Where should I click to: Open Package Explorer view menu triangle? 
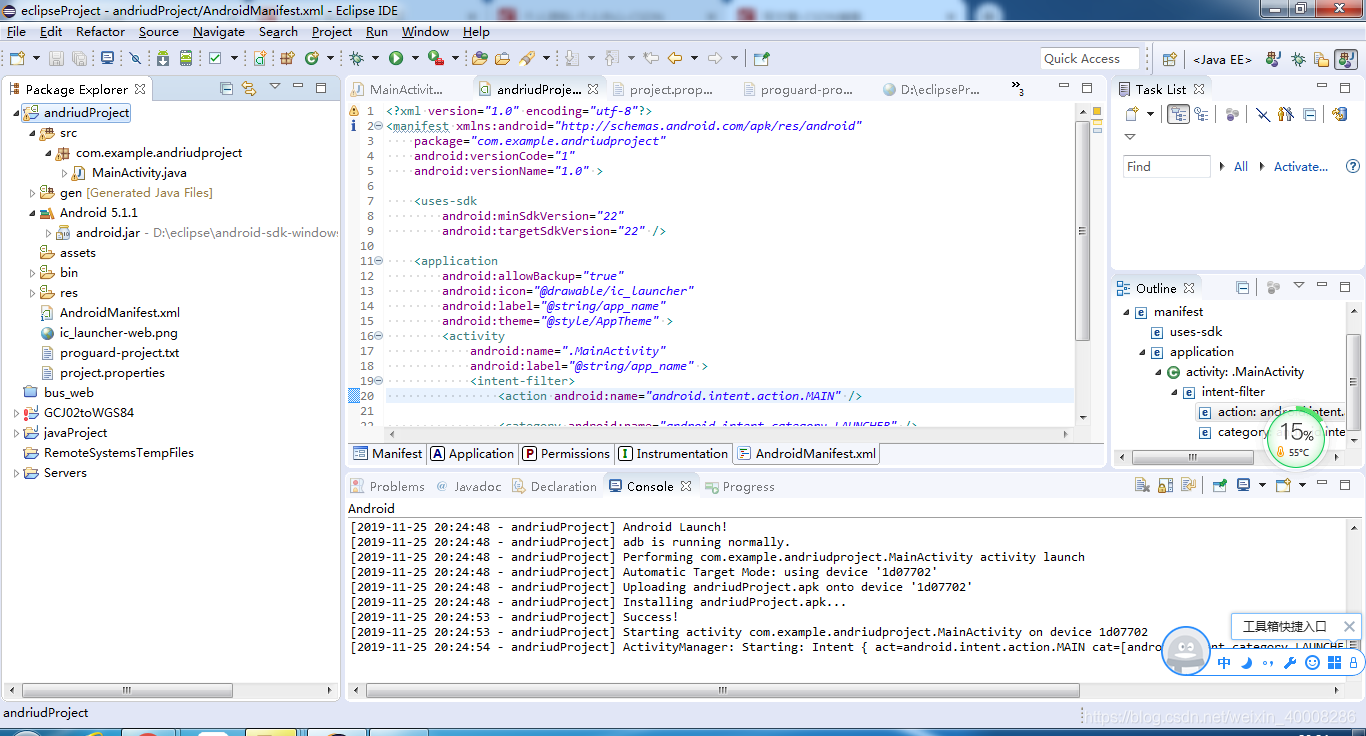(x=275, y=87)
